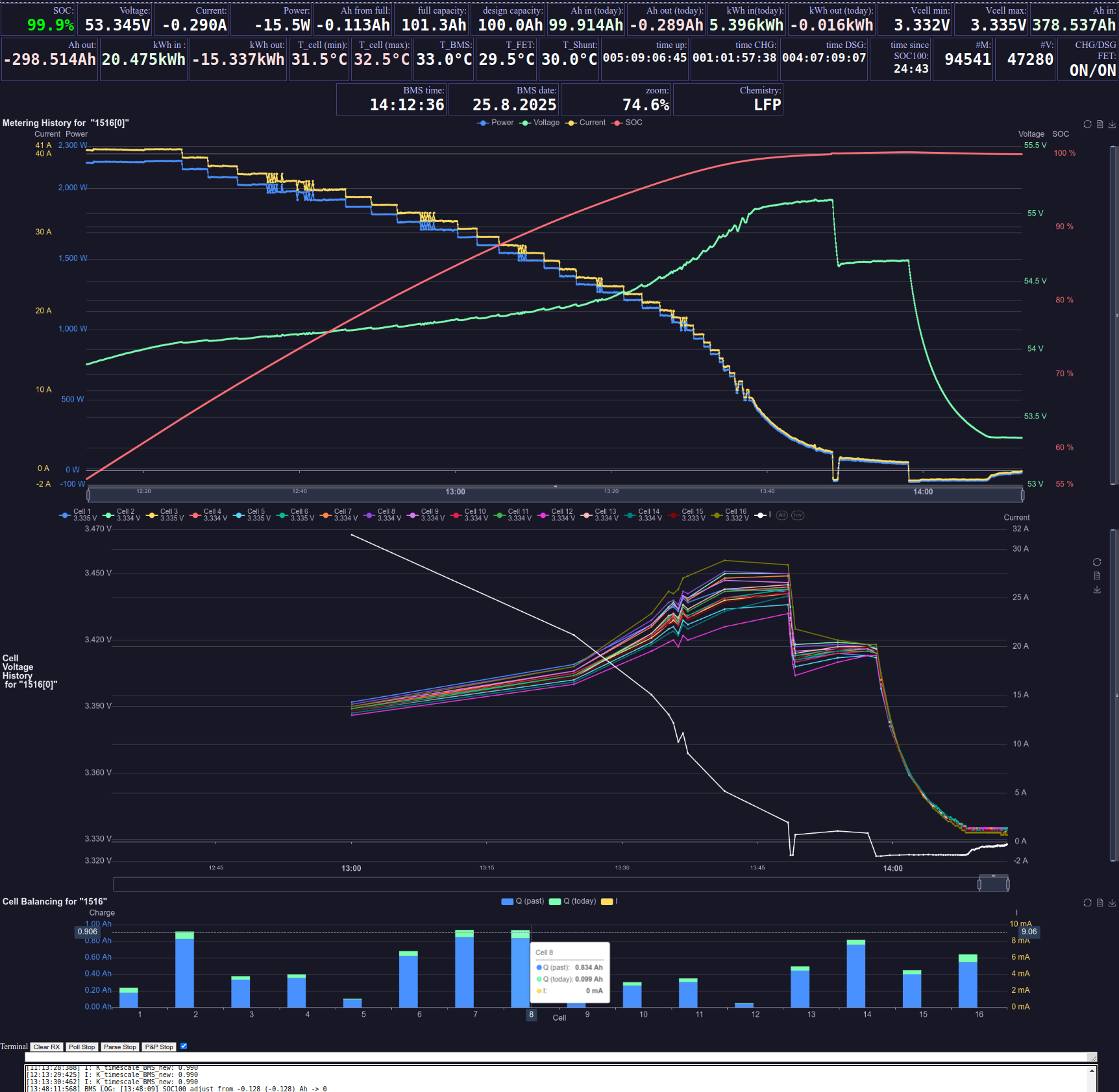Click restore icon on Metering History chart
Viewport: 1119px width, 1092px height.
(1087, 124)
